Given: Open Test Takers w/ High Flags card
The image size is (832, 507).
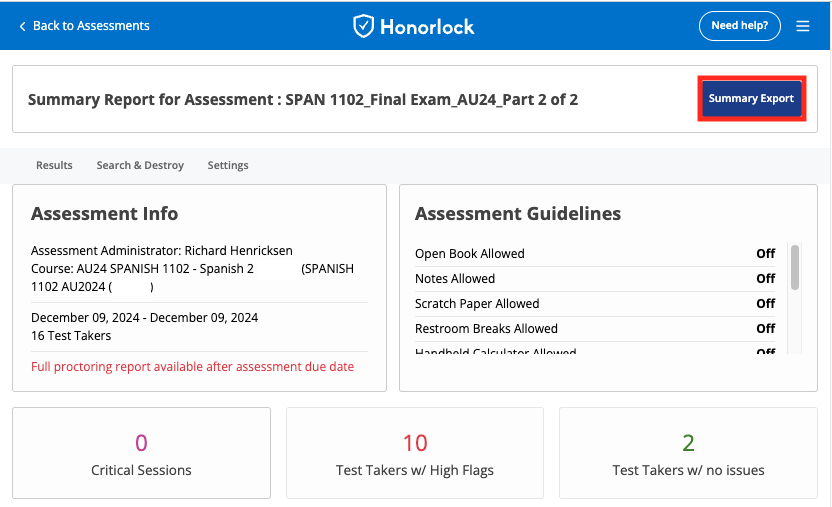Looking at the screenshot, I should pos(415,453).
